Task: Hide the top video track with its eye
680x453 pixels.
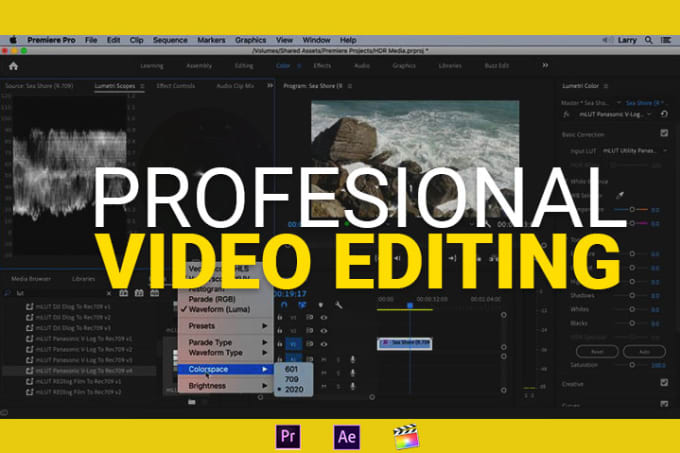Action: [324, 317]
